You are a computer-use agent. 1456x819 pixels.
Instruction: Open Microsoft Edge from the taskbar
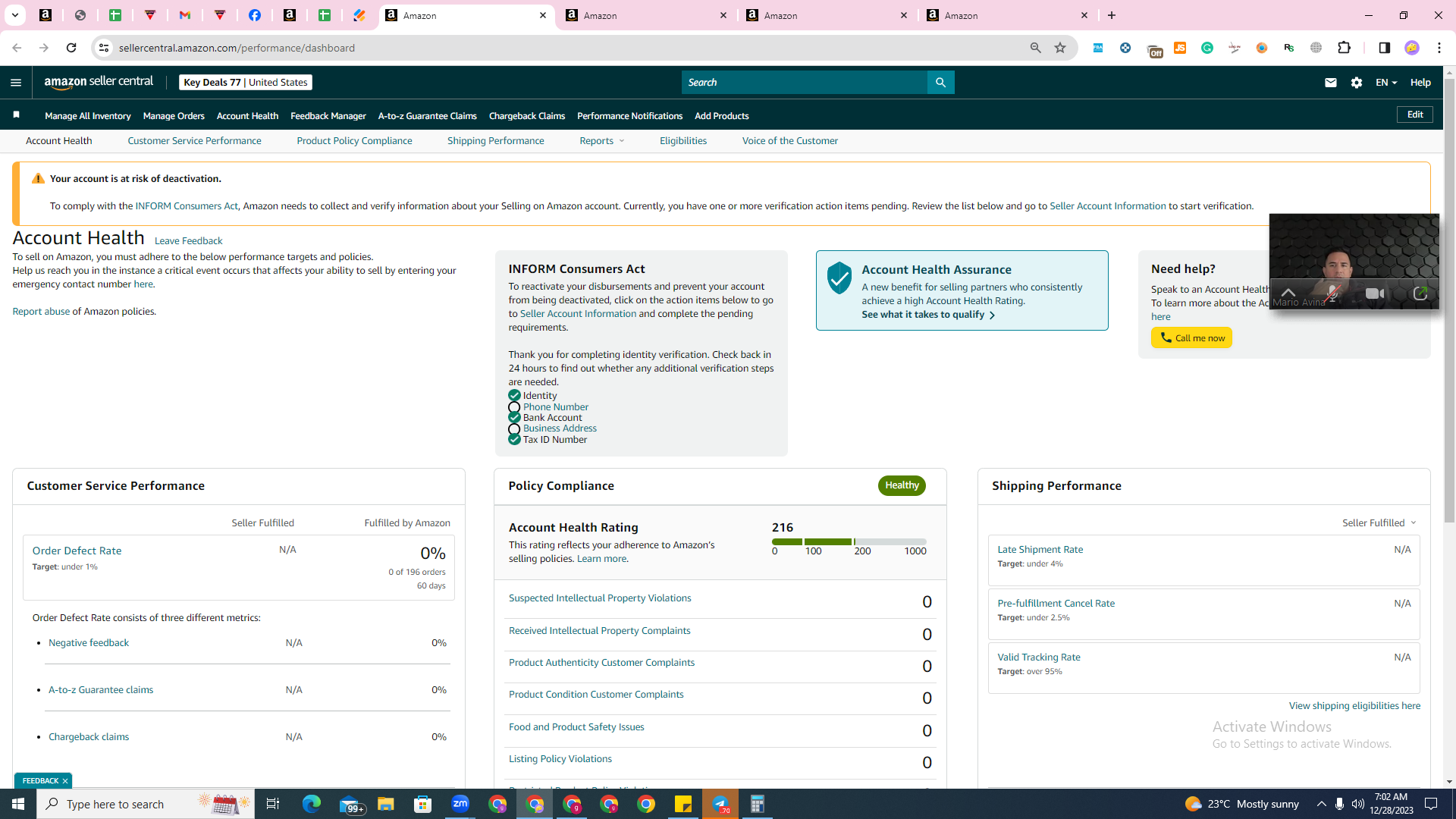click(x=312, y=804)
